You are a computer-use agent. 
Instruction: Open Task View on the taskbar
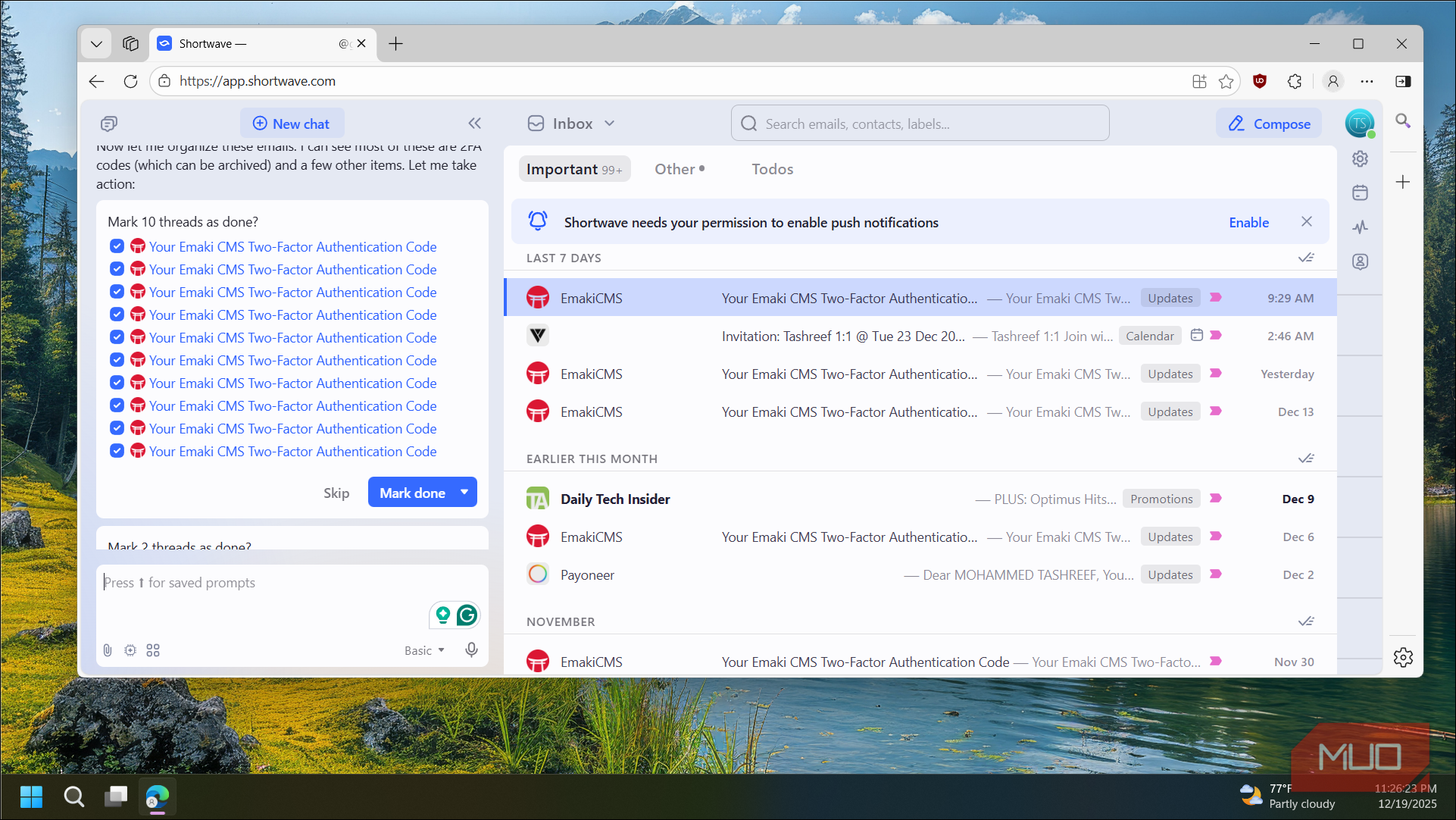click(x=116, y=797)
